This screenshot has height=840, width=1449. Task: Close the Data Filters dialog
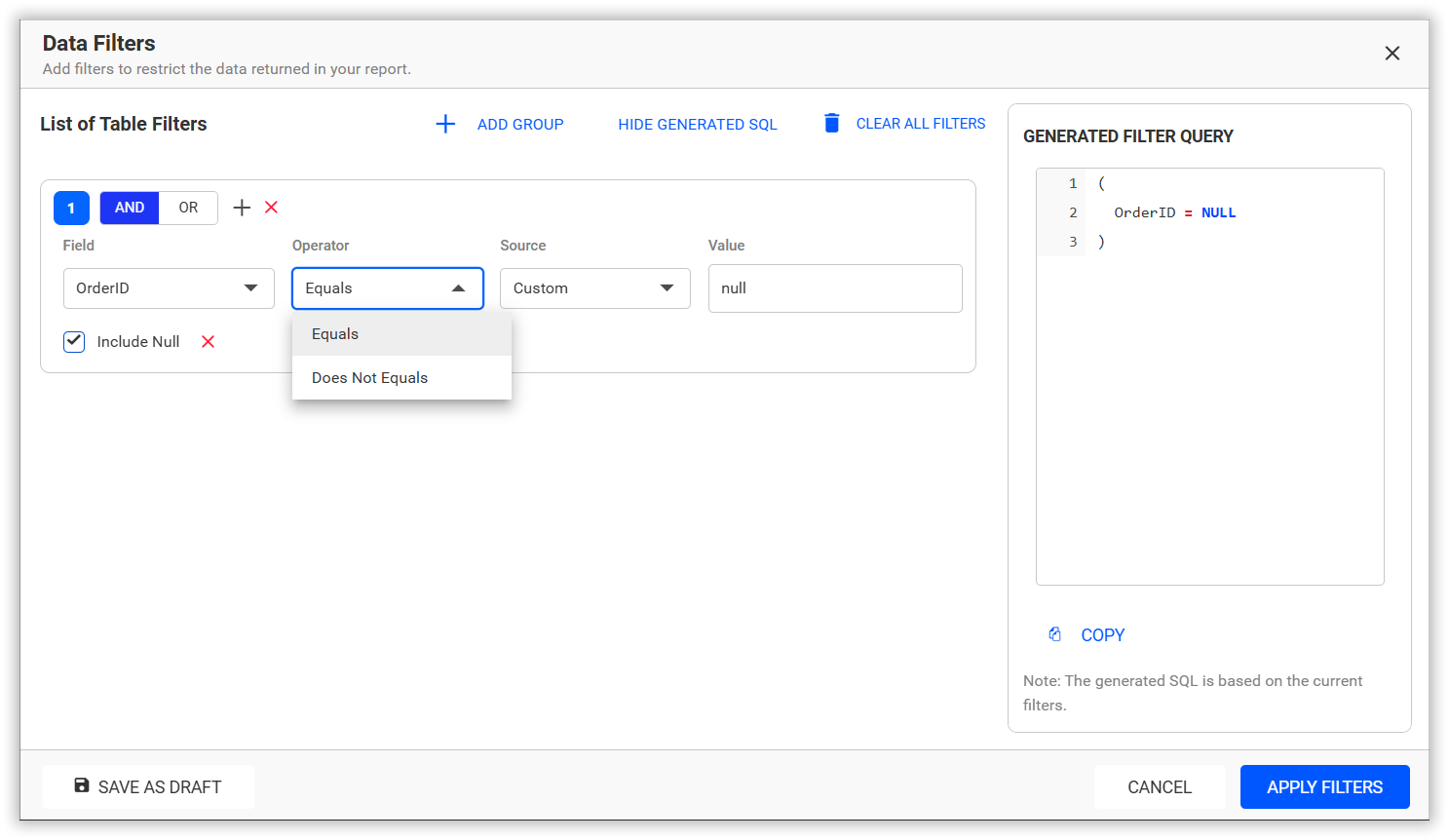point(1392,54)
